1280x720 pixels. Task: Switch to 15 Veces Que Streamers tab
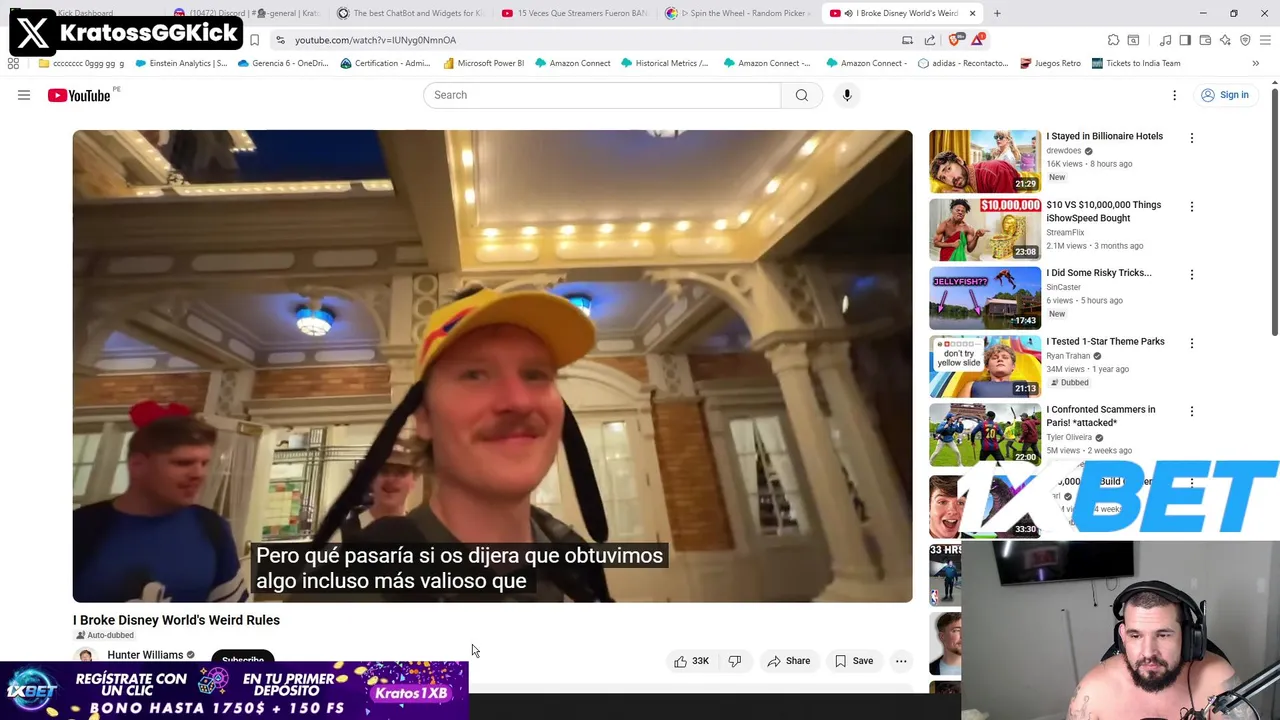(574, 13)
